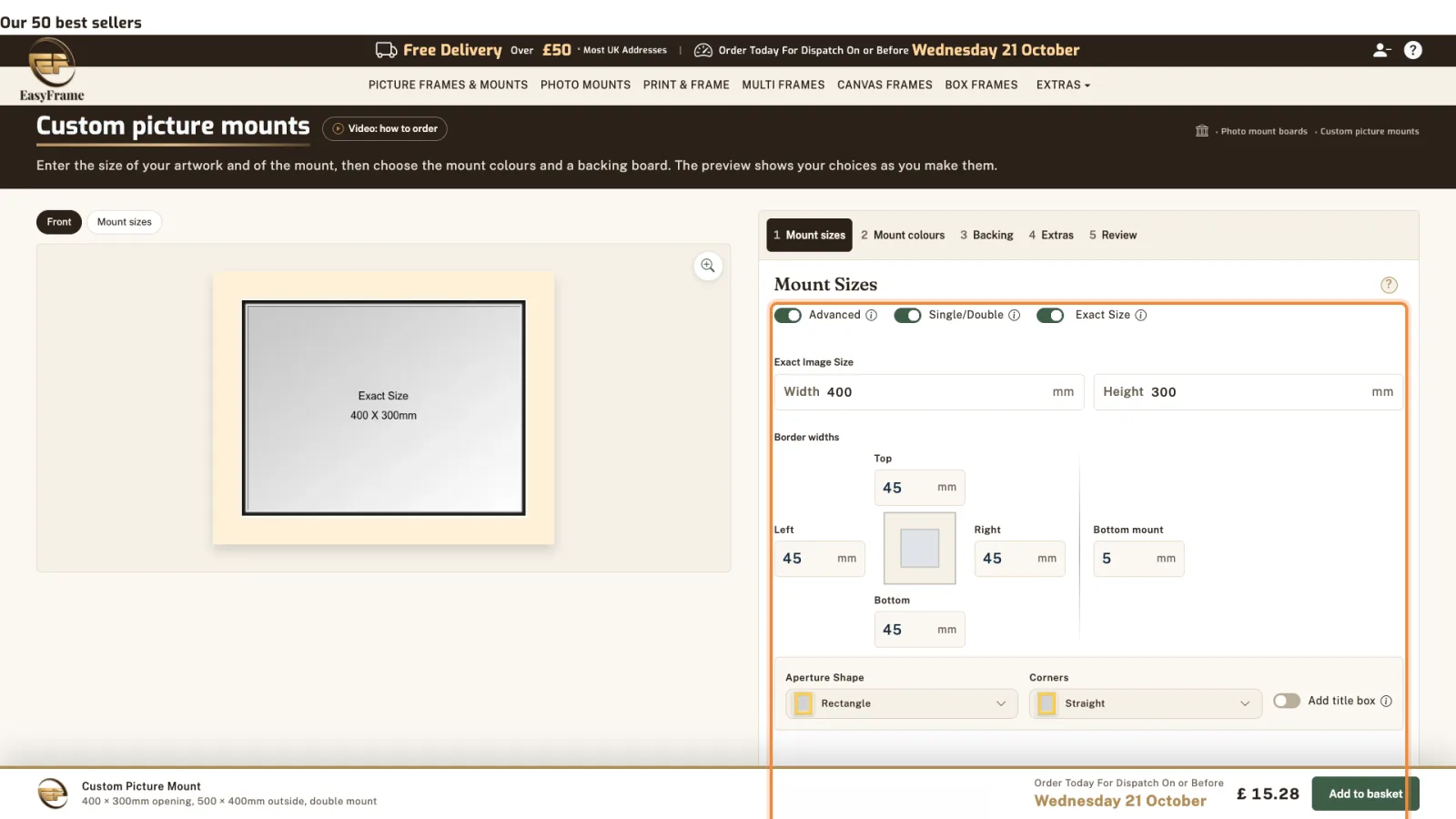Open the help question mark icon in header

coord(1412,50)
